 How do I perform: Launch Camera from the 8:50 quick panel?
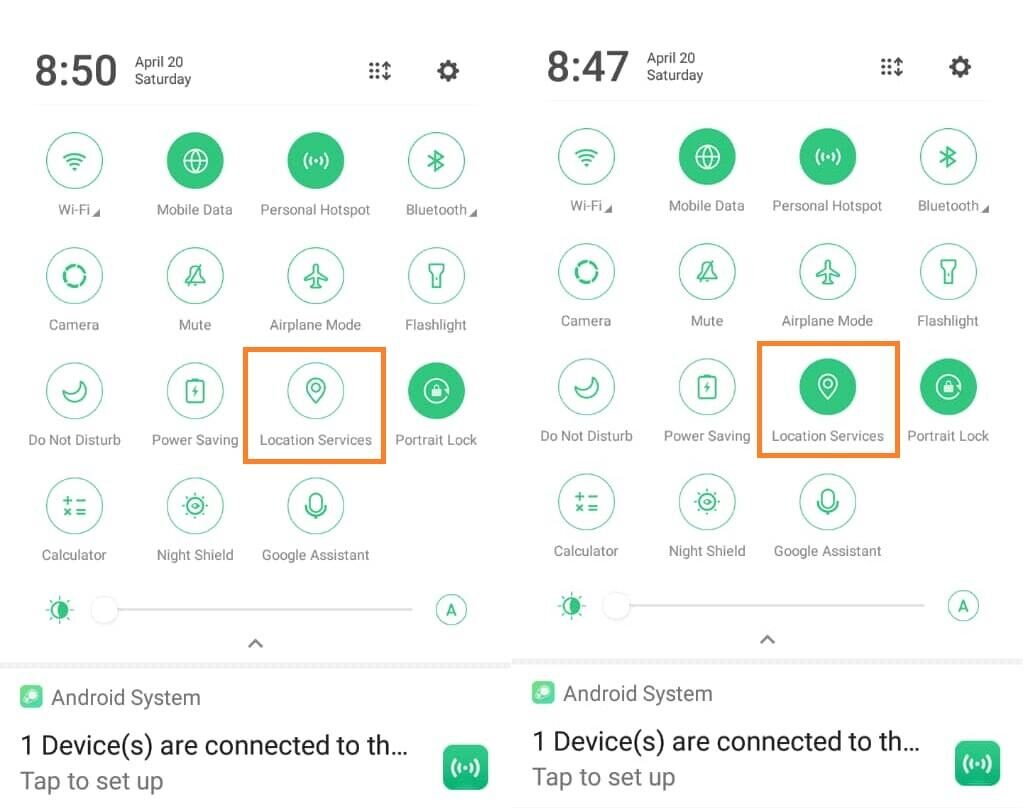pyautogui.click(x=74, y=276)
